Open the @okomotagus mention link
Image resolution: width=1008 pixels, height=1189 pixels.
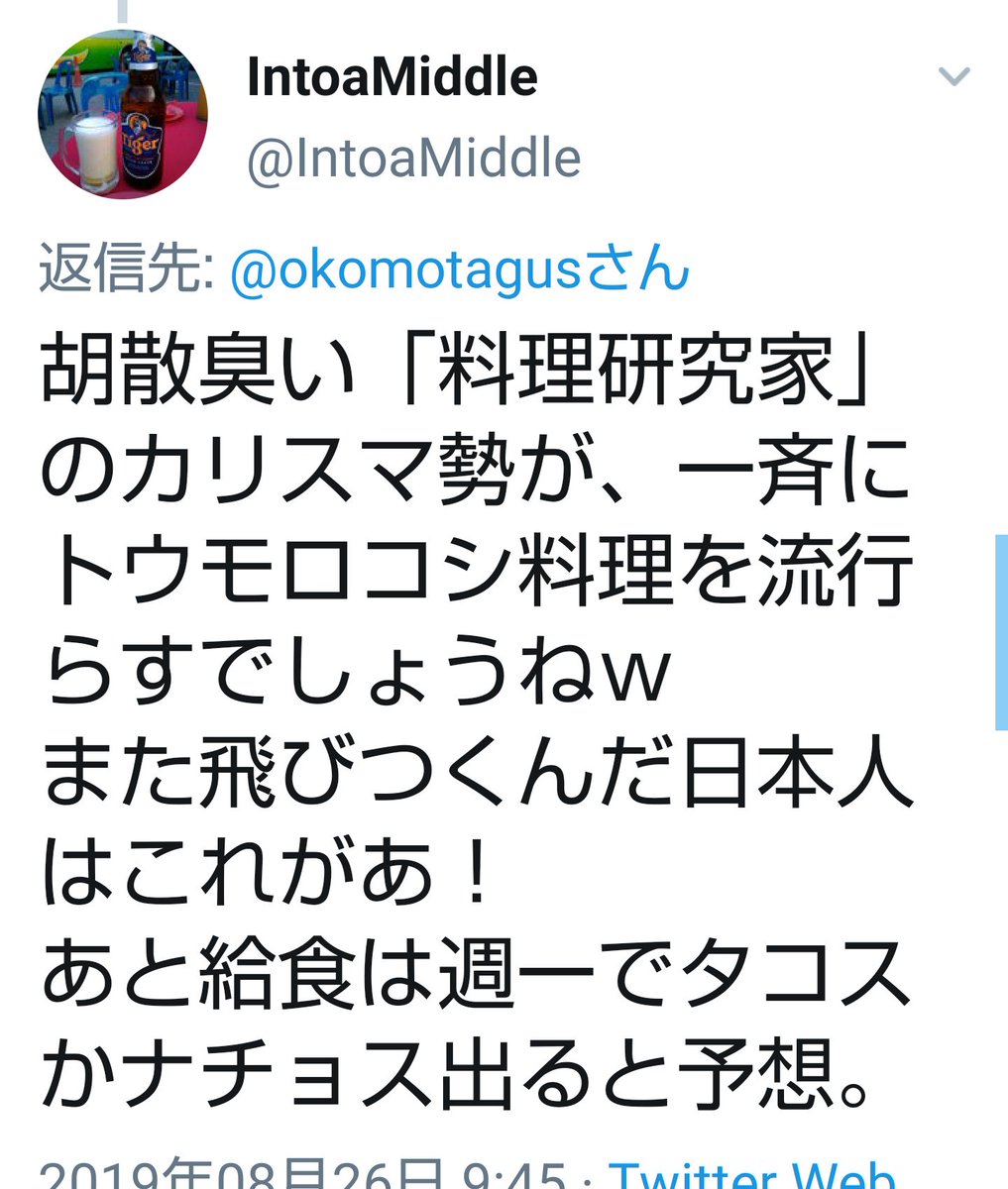(459, 268)
